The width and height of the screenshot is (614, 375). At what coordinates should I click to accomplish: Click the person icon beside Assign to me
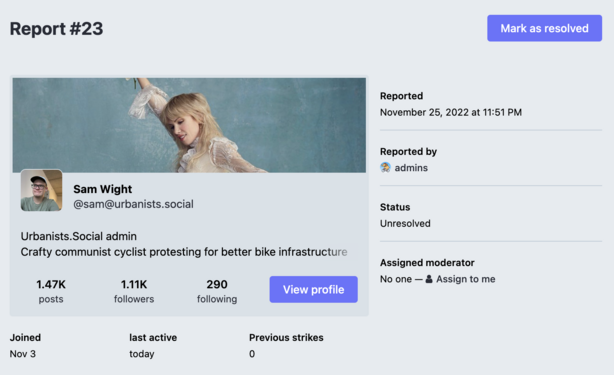click(429, 279)
